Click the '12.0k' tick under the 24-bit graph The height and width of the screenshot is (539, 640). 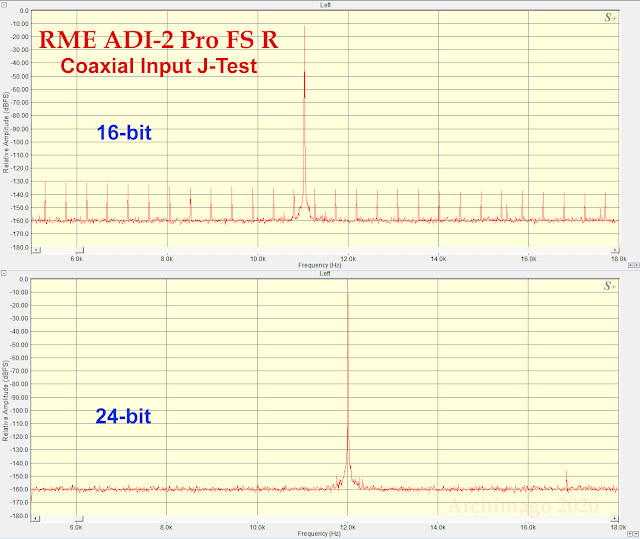tap(347, 527)
